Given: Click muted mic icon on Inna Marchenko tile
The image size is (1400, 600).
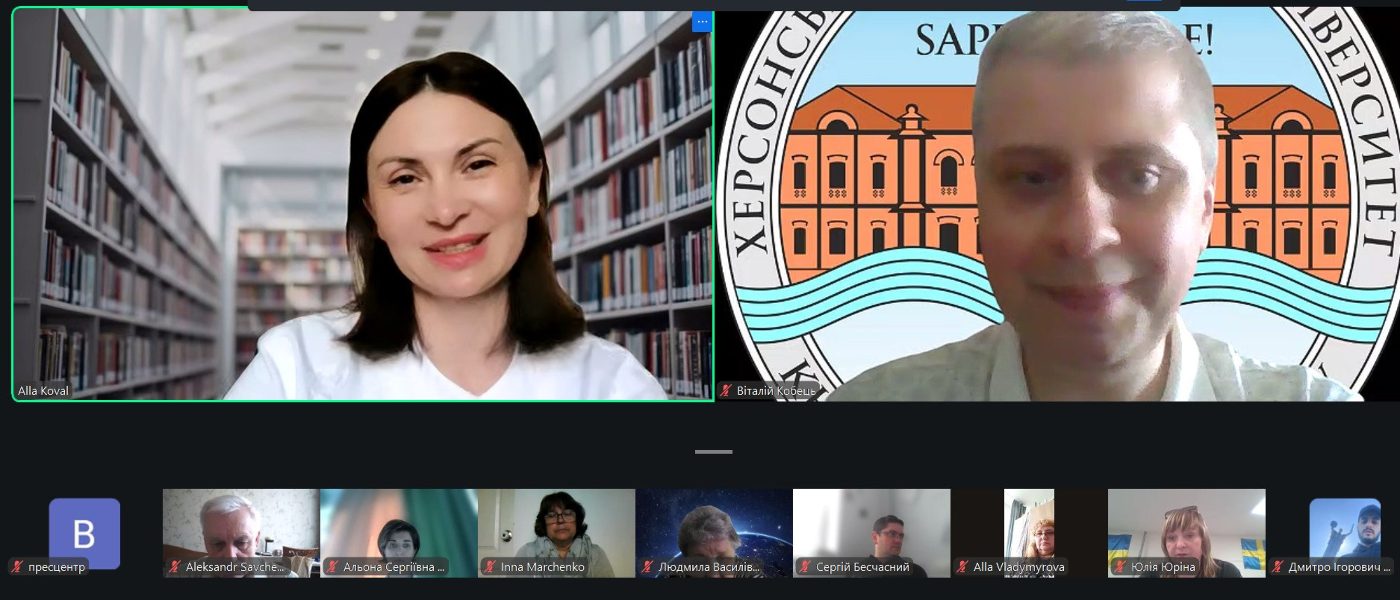Looking at the screenshot, I should click(x=490, y=567).
